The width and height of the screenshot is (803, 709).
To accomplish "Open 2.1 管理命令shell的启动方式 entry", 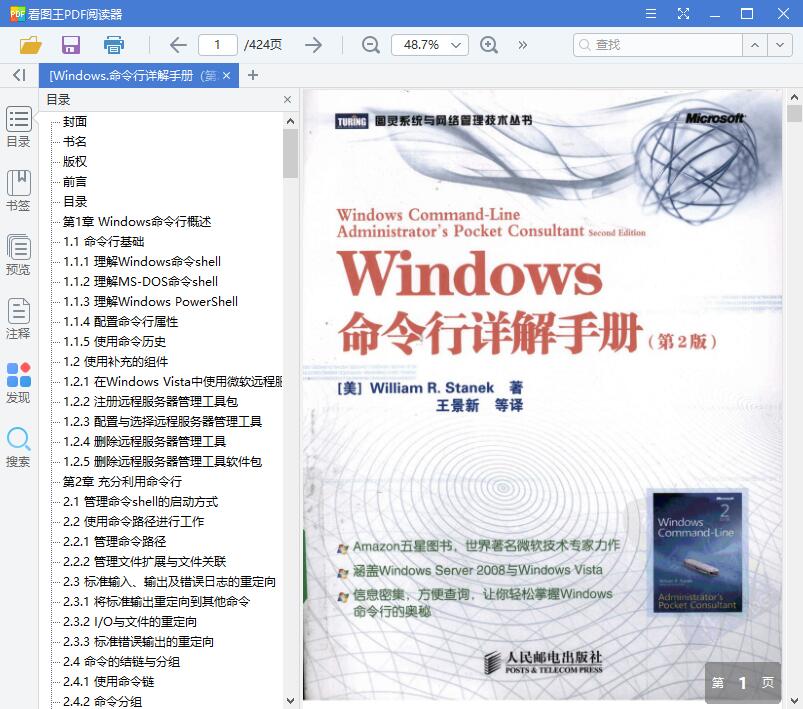I will click(140, 502).
